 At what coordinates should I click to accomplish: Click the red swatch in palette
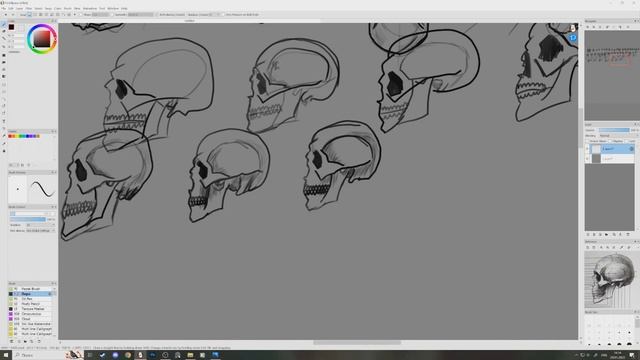coord(10,136)
